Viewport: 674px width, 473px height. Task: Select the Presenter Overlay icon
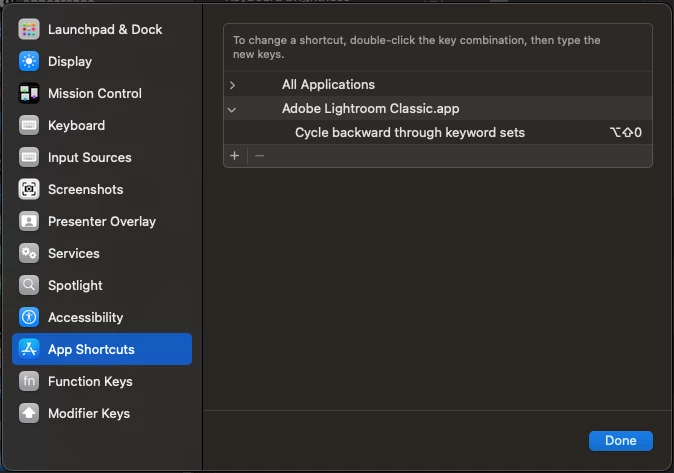29,221
